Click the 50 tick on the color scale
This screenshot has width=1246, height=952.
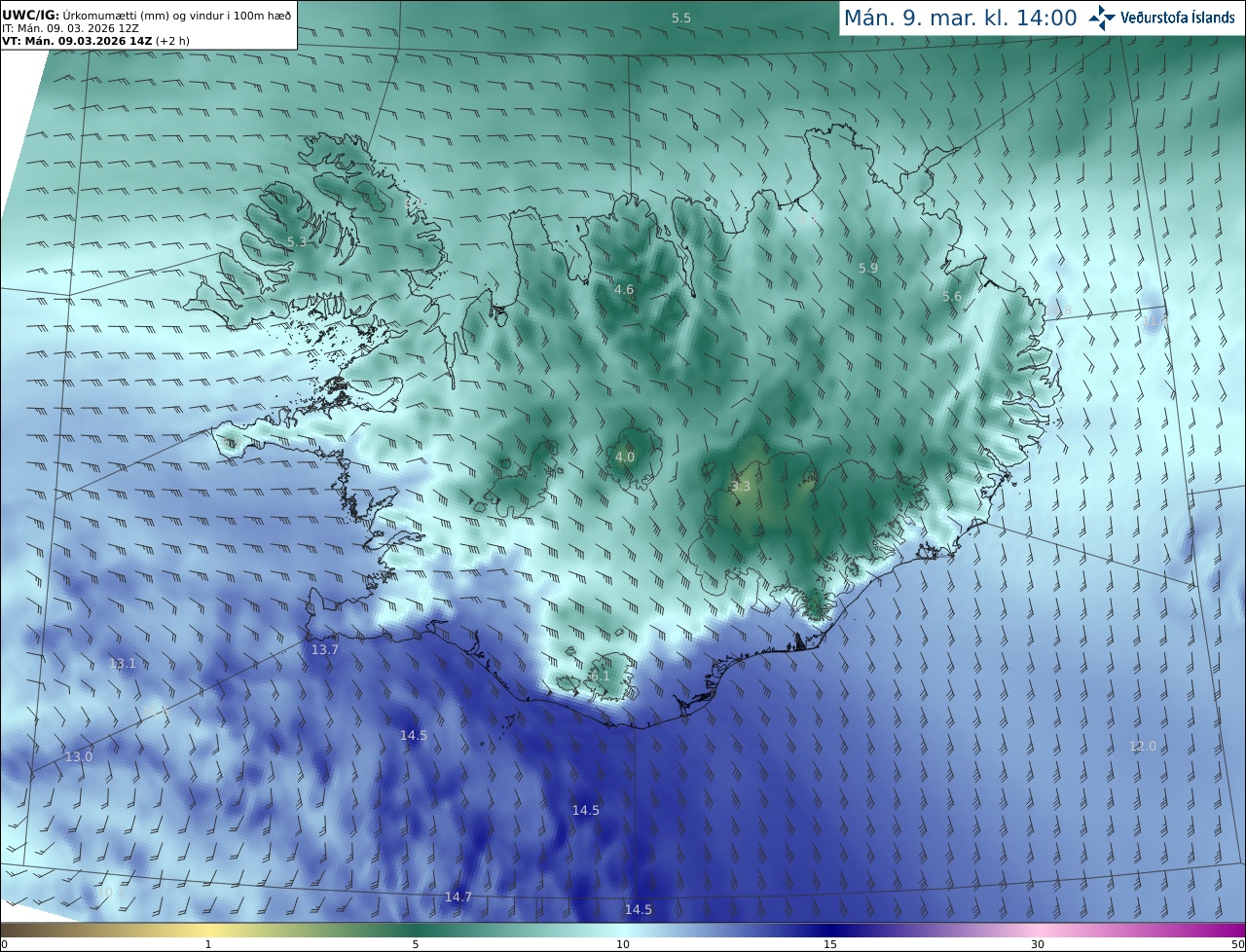1237,944
